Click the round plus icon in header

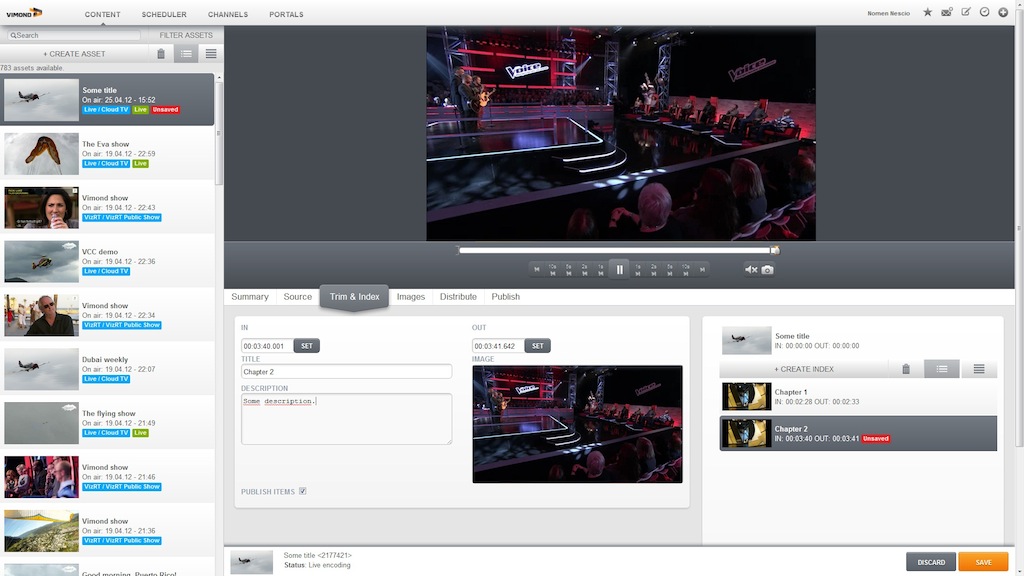[1003, 12]
